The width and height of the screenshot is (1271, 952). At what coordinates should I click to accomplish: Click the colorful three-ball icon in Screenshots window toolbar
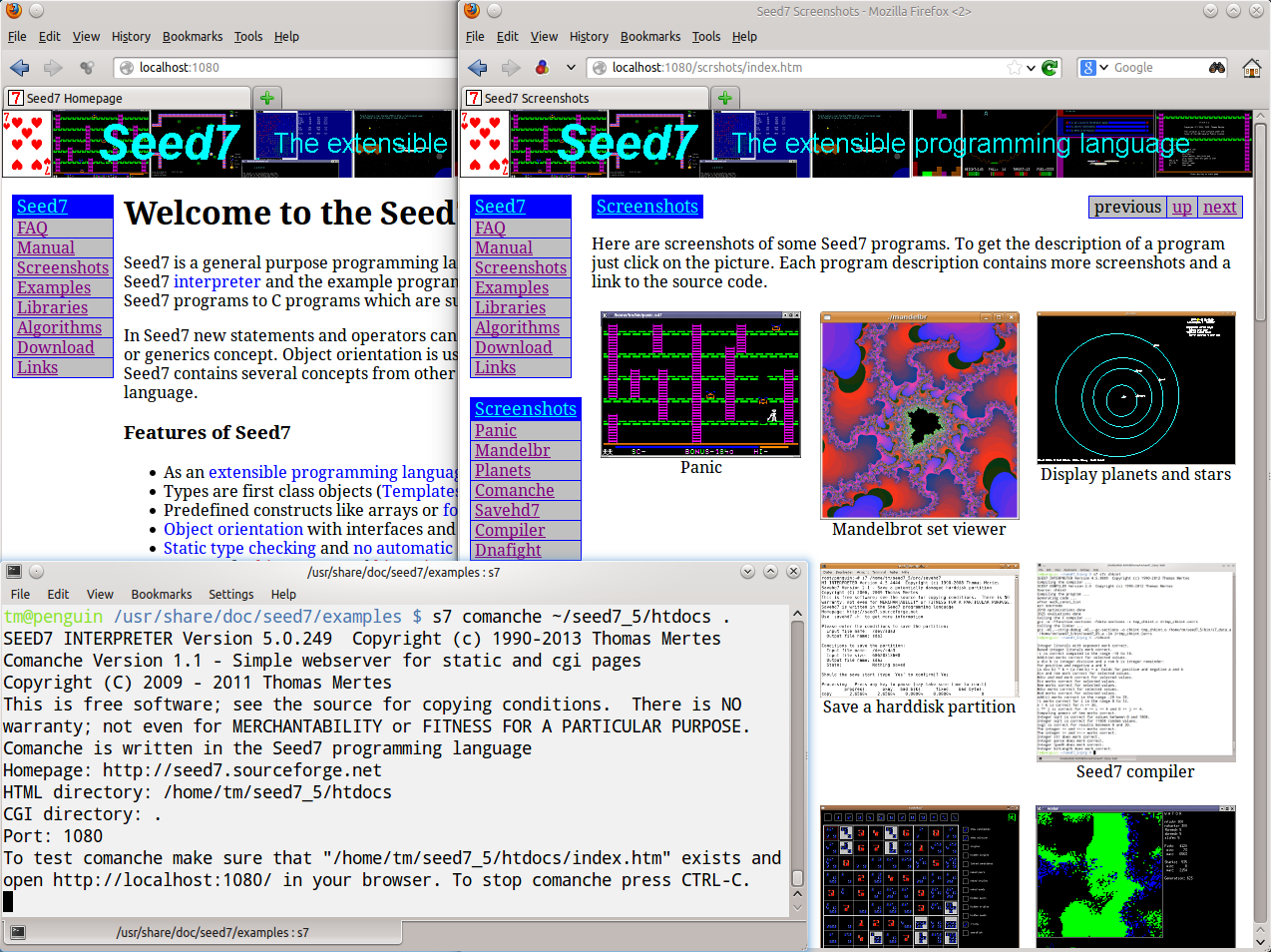(543, 68)
